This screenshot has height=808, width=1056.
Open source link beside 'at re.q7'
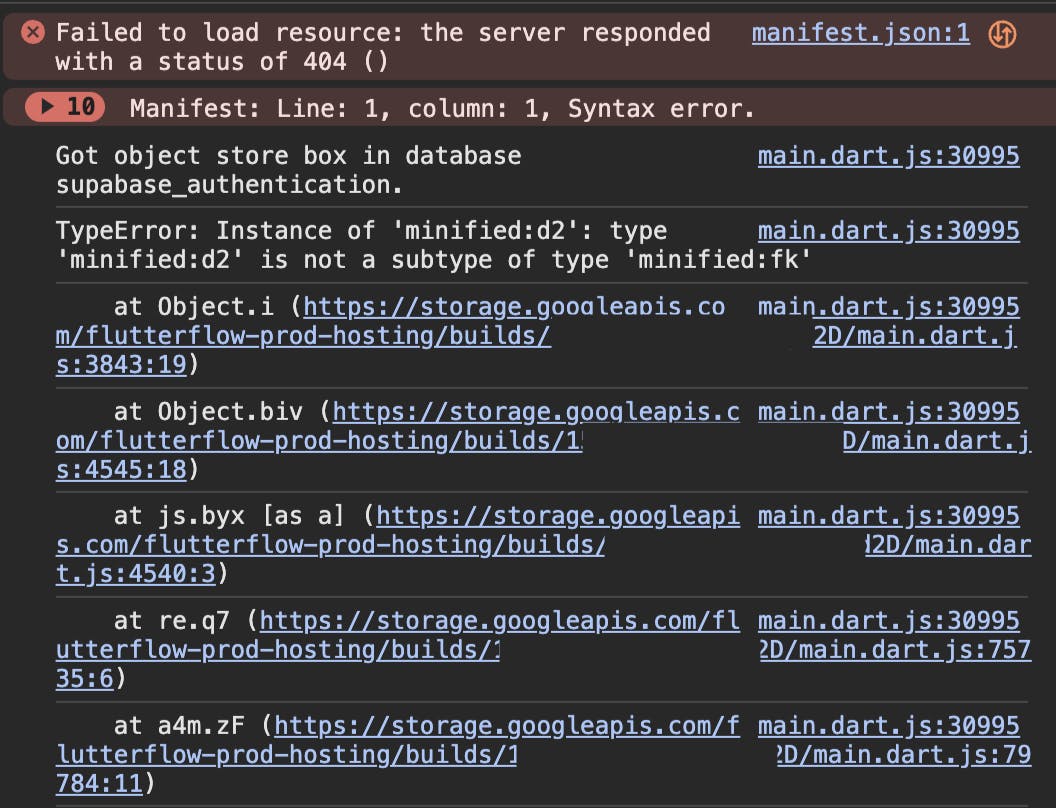point(888,621)
